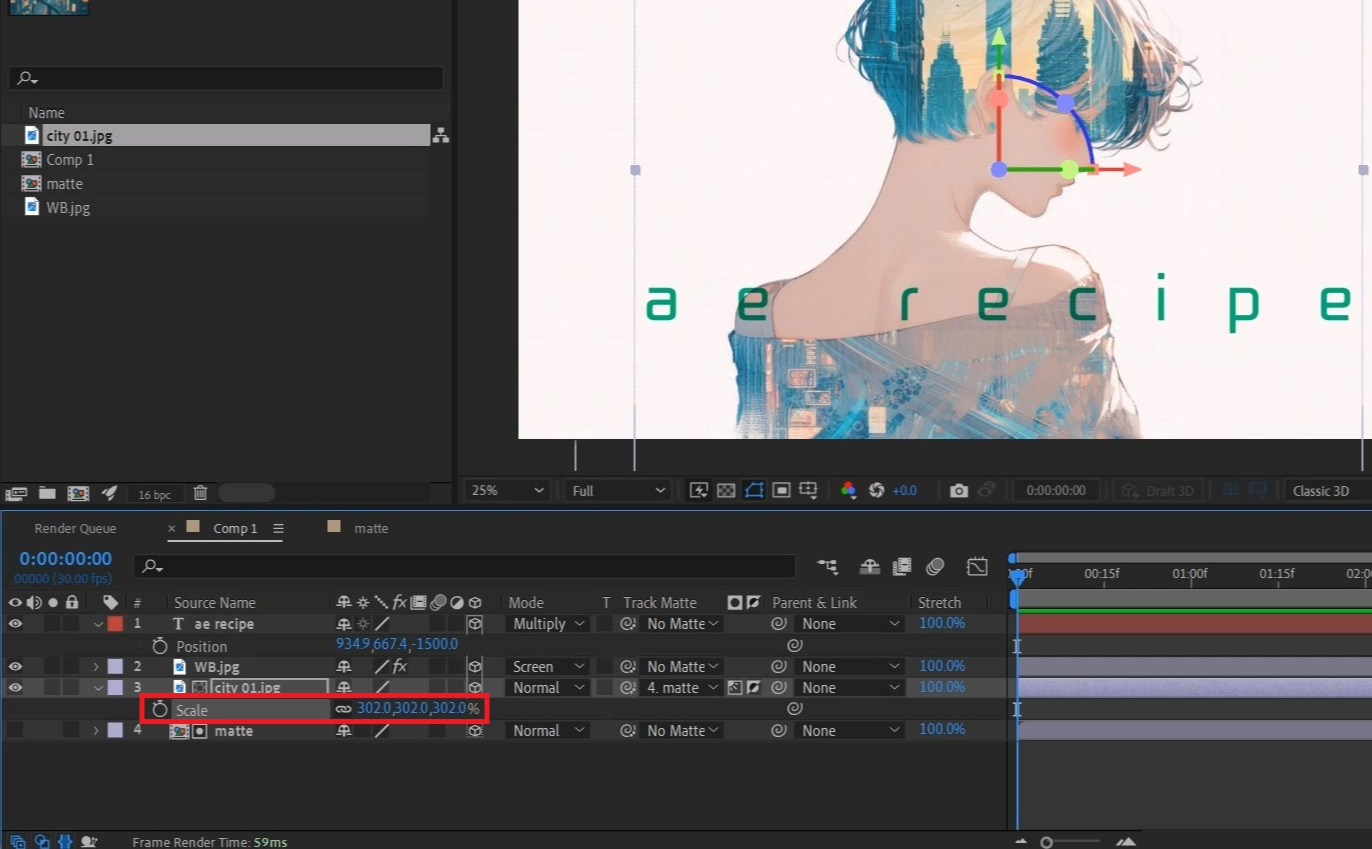Click the Project panel search field
The width and height of the screenshot is (1372, 849).
coord(226,78)
